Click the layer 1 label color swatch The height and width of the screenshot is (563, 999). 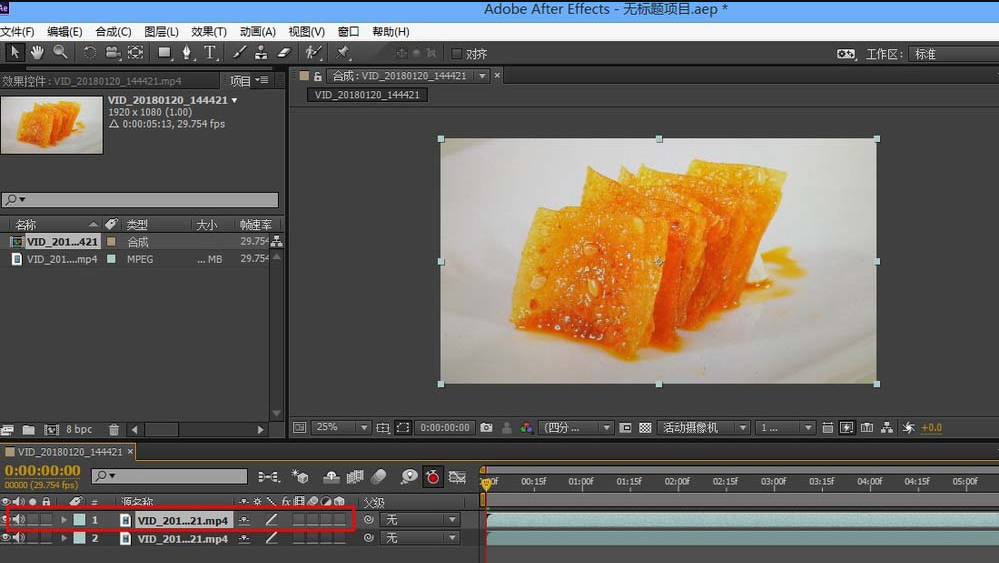(79, 520)
